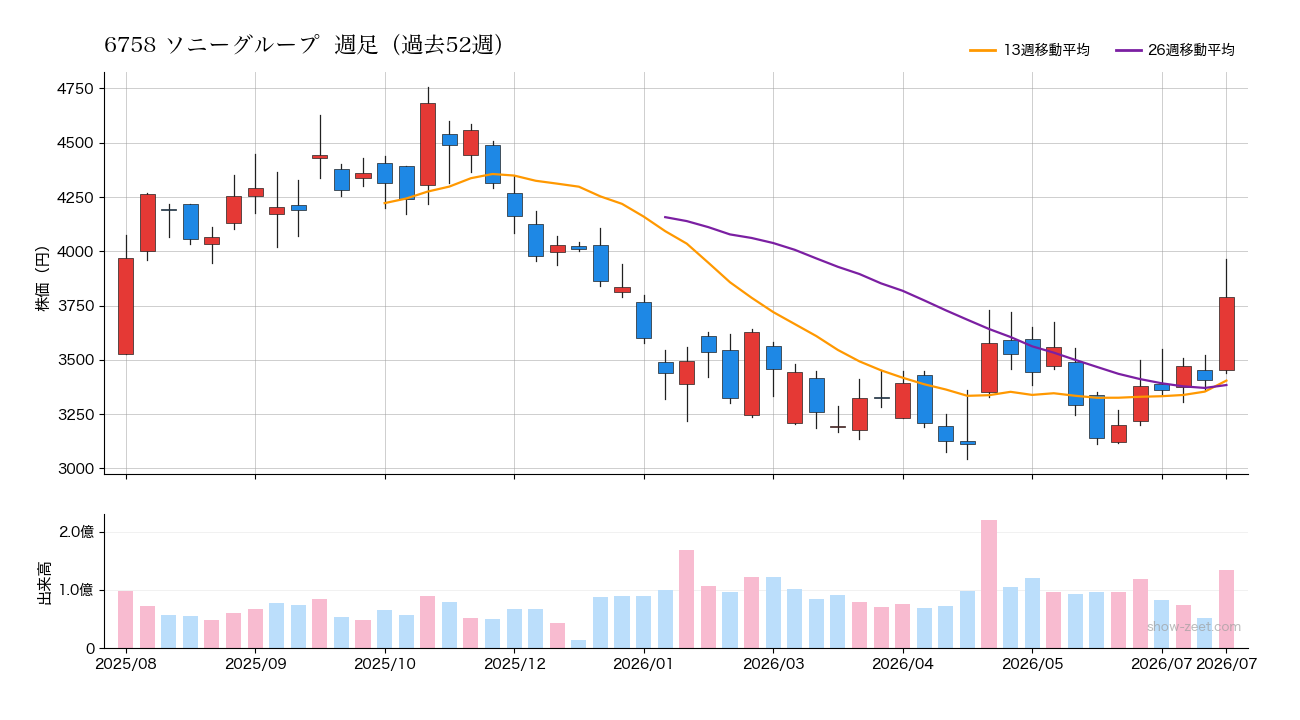
Task: Click the orange line sample in the legend
Action: [983, 50]
